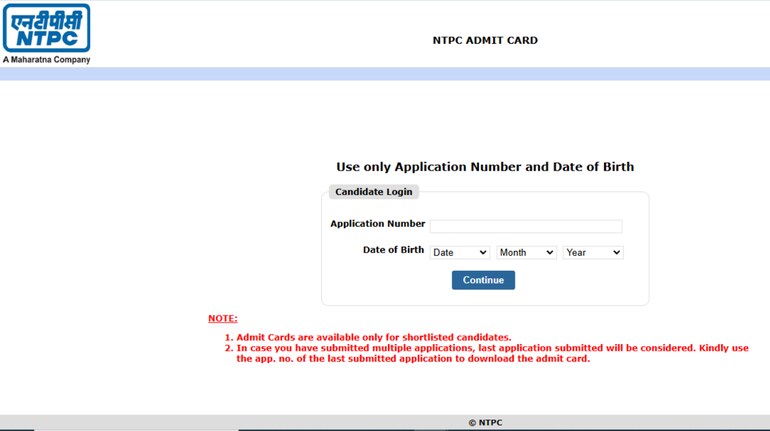Select the Candidate Login legend label
Screen dimensions: 770x431
(x=373, y=192)
